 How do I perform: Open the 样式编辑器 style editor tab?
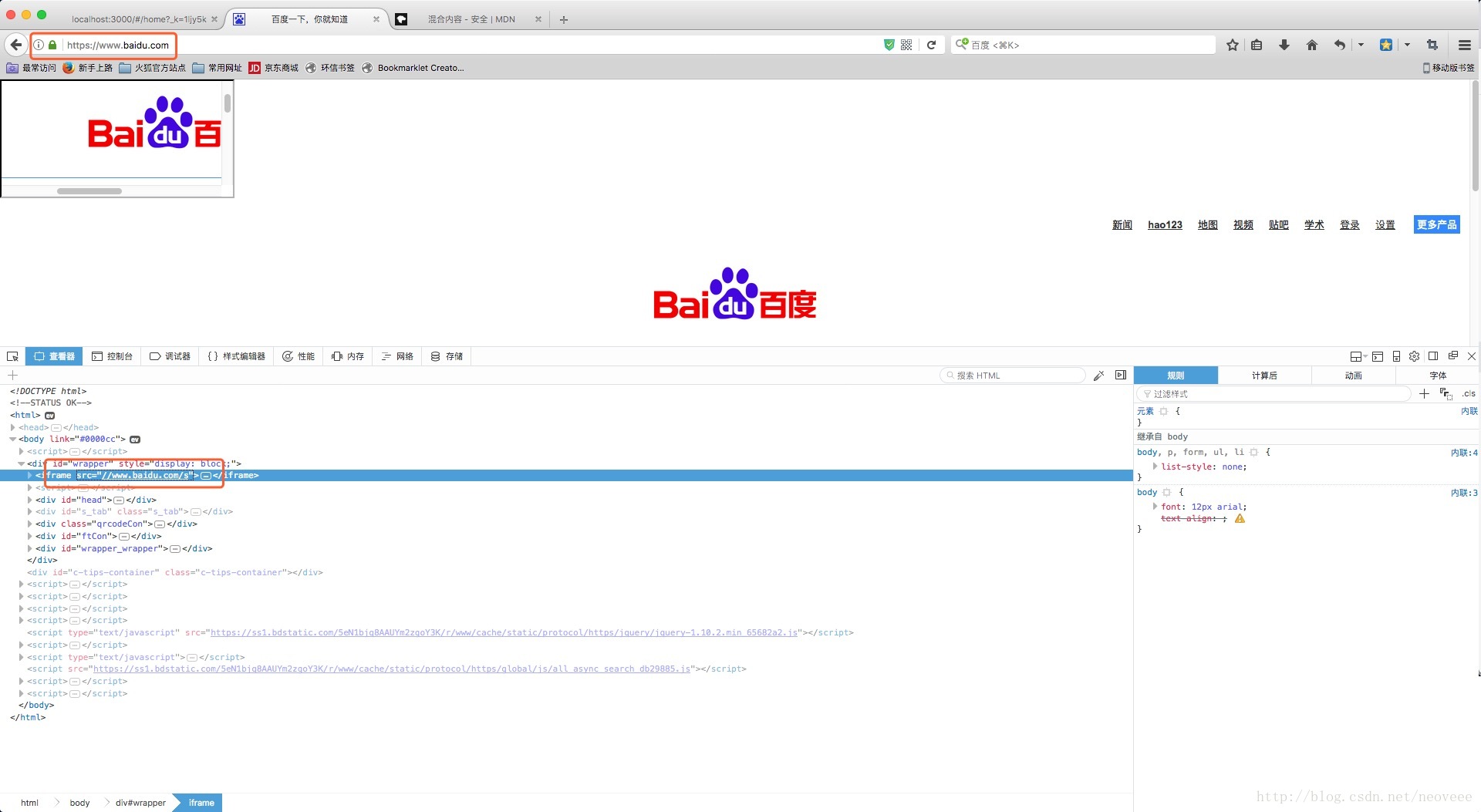tap(236, 356)
